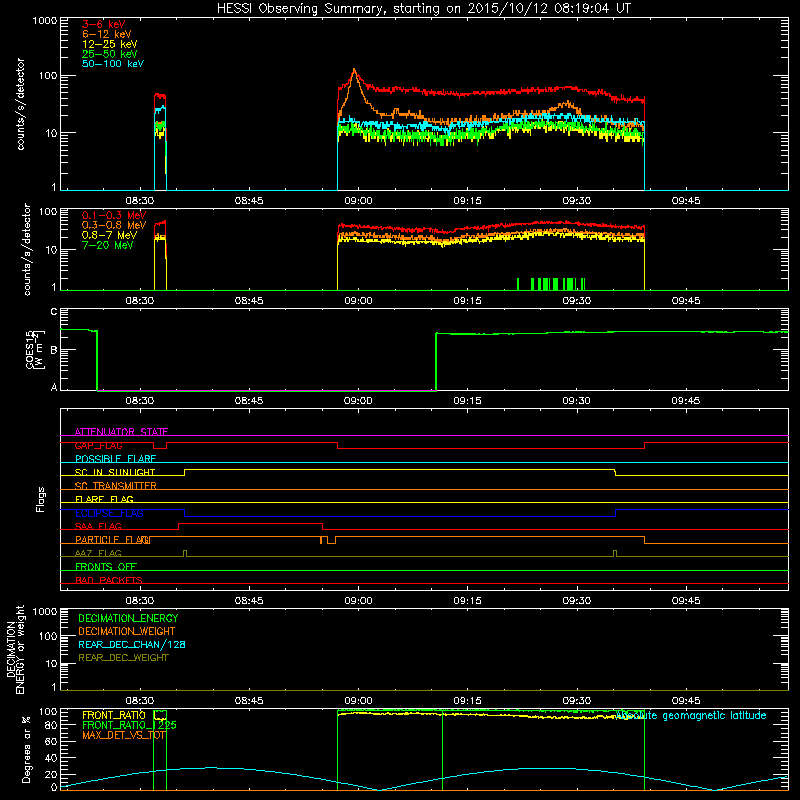Click the 7-20 MeV legend label
Image resolution: width=800 pixels, height=800 pixels.
point(107,245)
